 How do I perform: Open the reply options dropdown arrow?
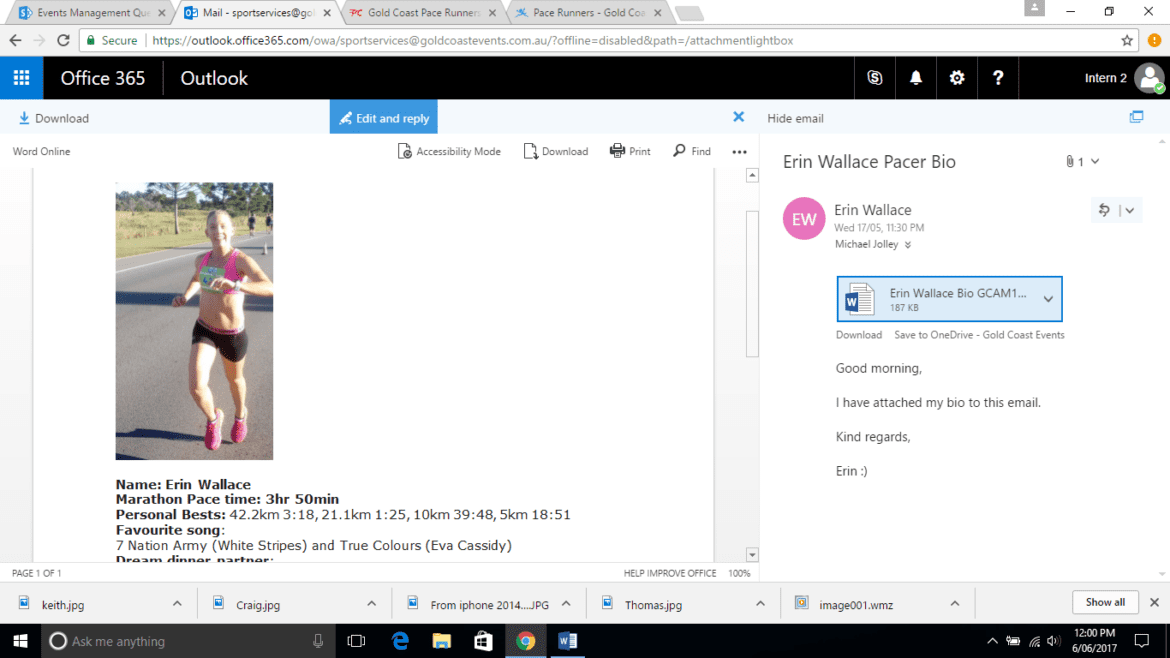tap(1130, 211)
